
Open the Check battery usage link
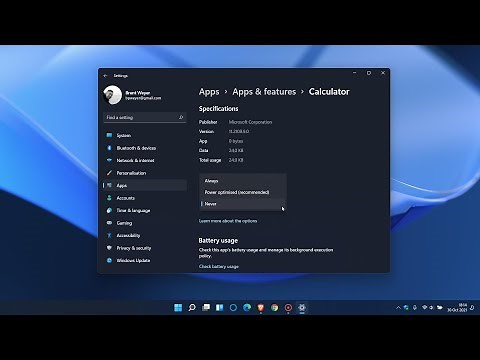219,266
